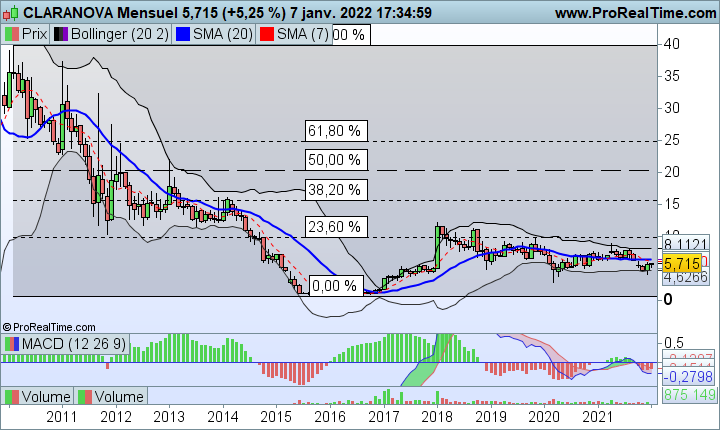Click the candlestick icon beside CLARANOVA title

coord(11,13)
